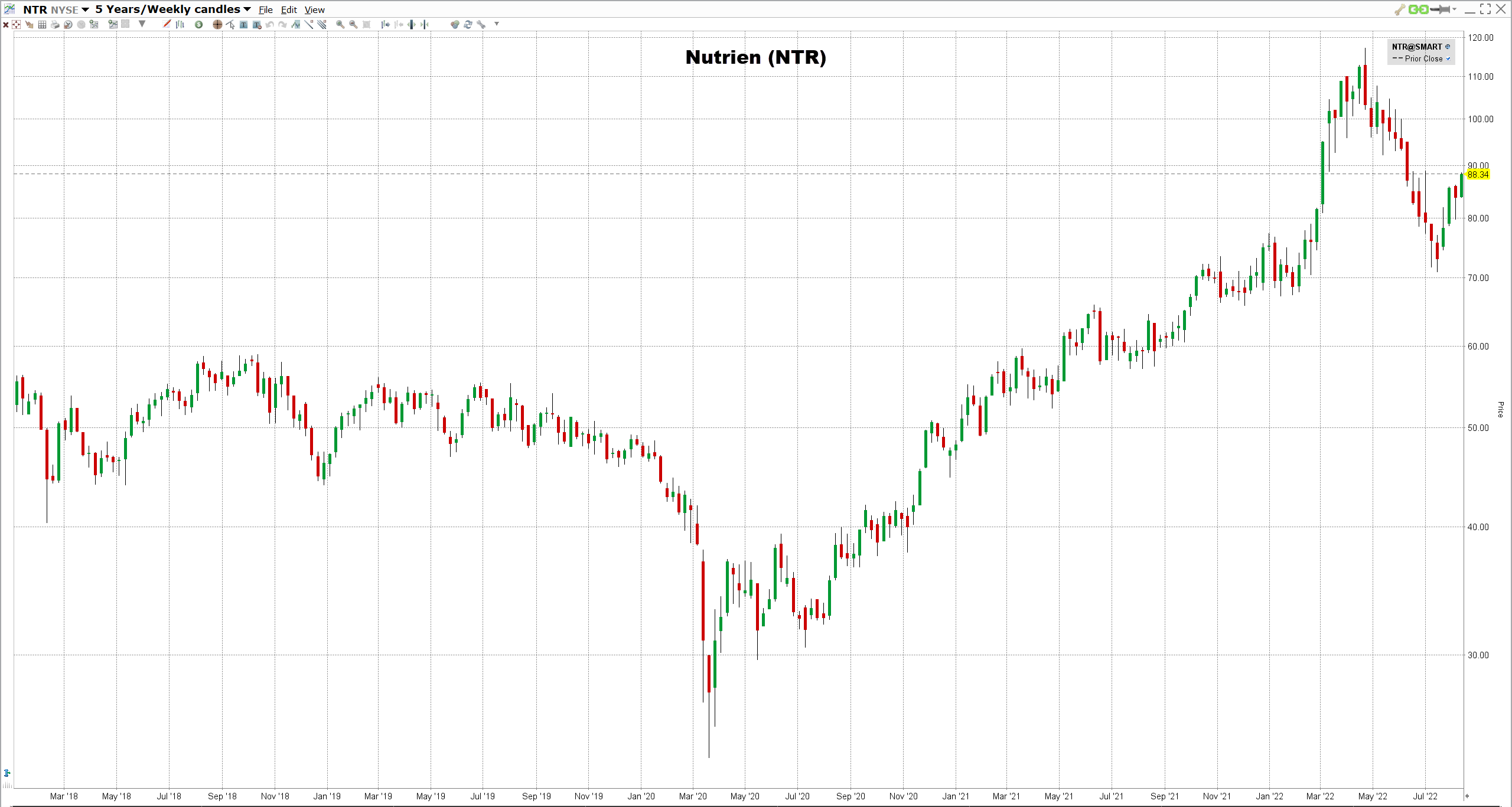
Task: Click the NTR@SMART legend label
Action: pyautogui.click(x=1417, y=47)
